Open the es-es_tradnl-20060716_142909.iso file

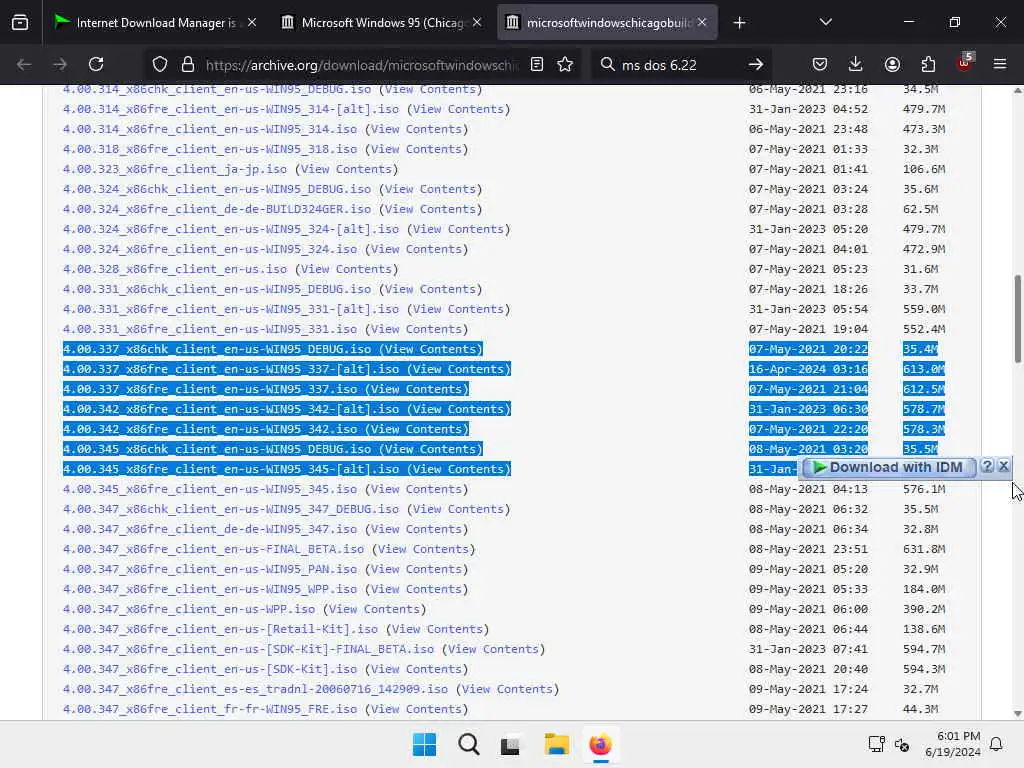(255, 689)
